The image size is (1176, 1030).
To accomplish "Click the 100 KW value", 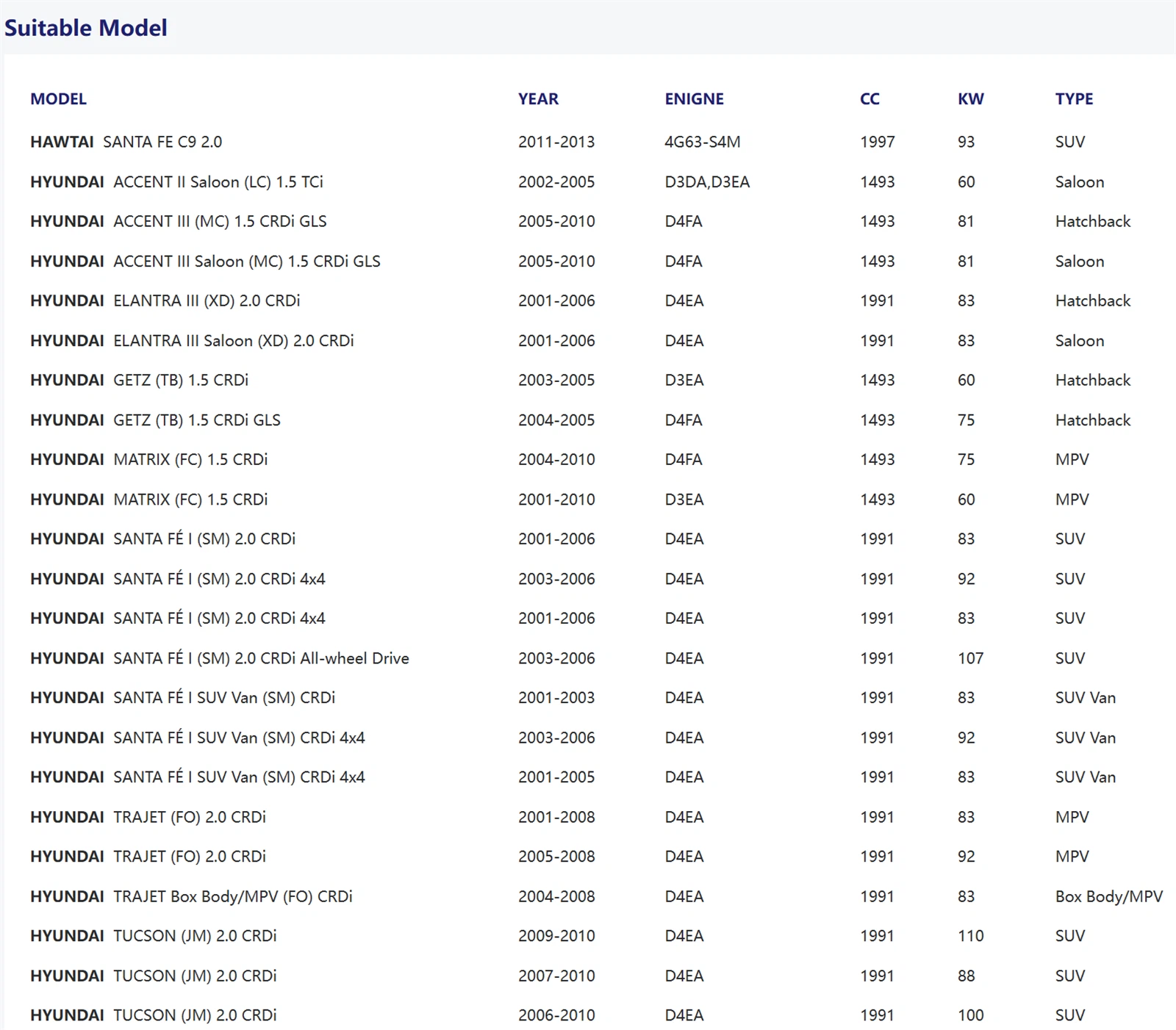I will [x=970, y=1015].
